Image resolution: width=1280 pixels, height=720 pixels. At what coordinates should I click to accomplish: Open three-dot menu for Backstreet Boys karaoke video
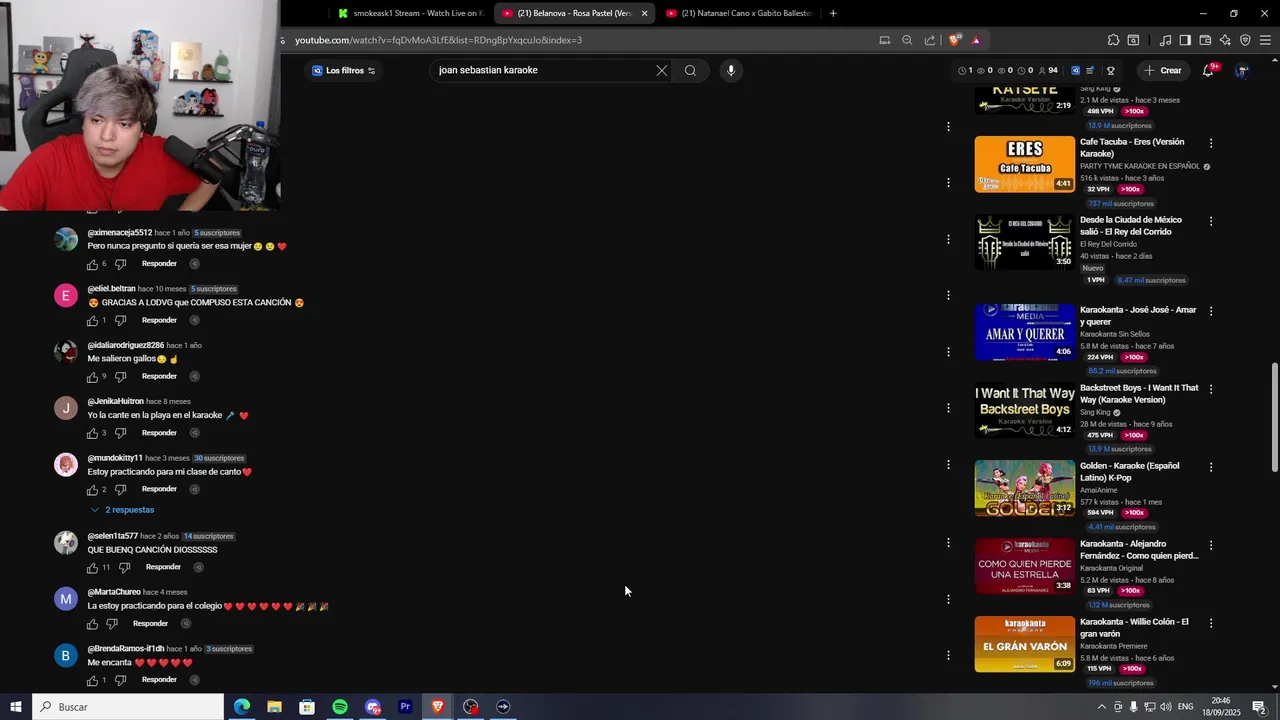click(x=1211, y=389)
